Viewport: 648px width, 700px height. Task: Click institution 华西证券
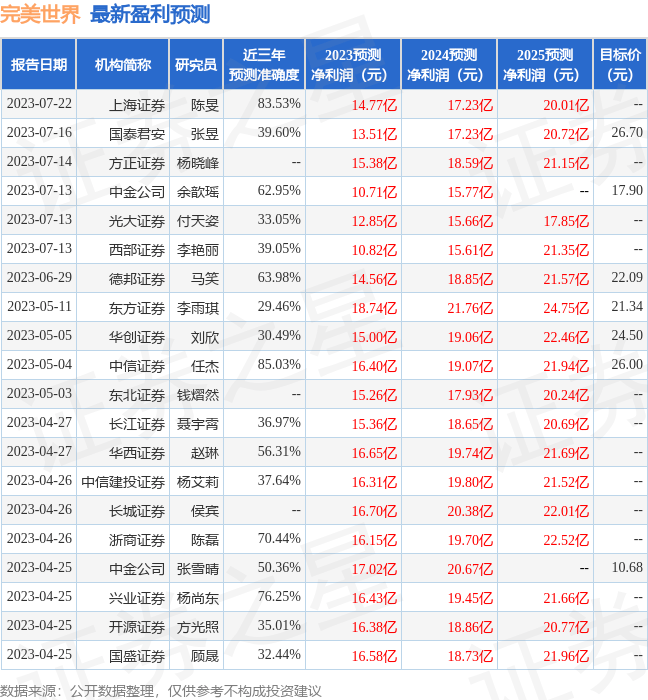click(x=137, y=453)
